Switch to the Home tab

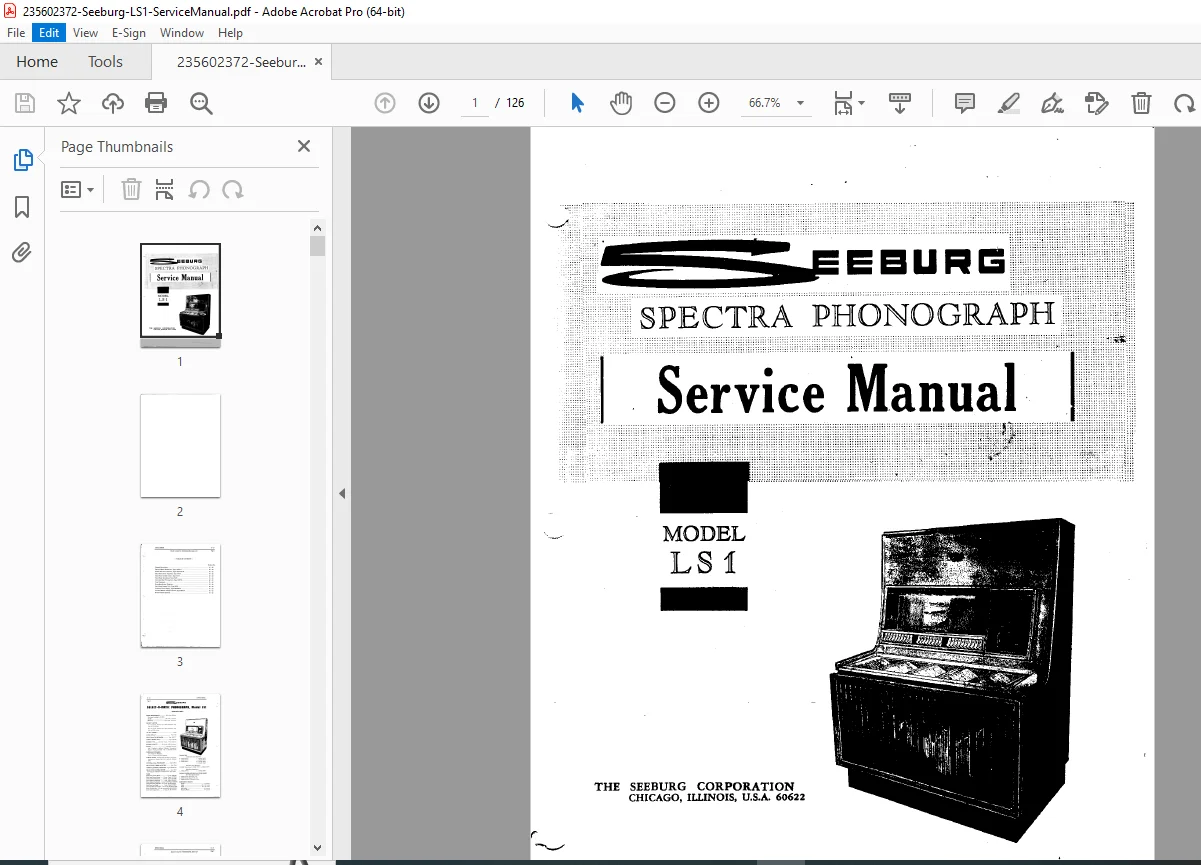[37, 62]
